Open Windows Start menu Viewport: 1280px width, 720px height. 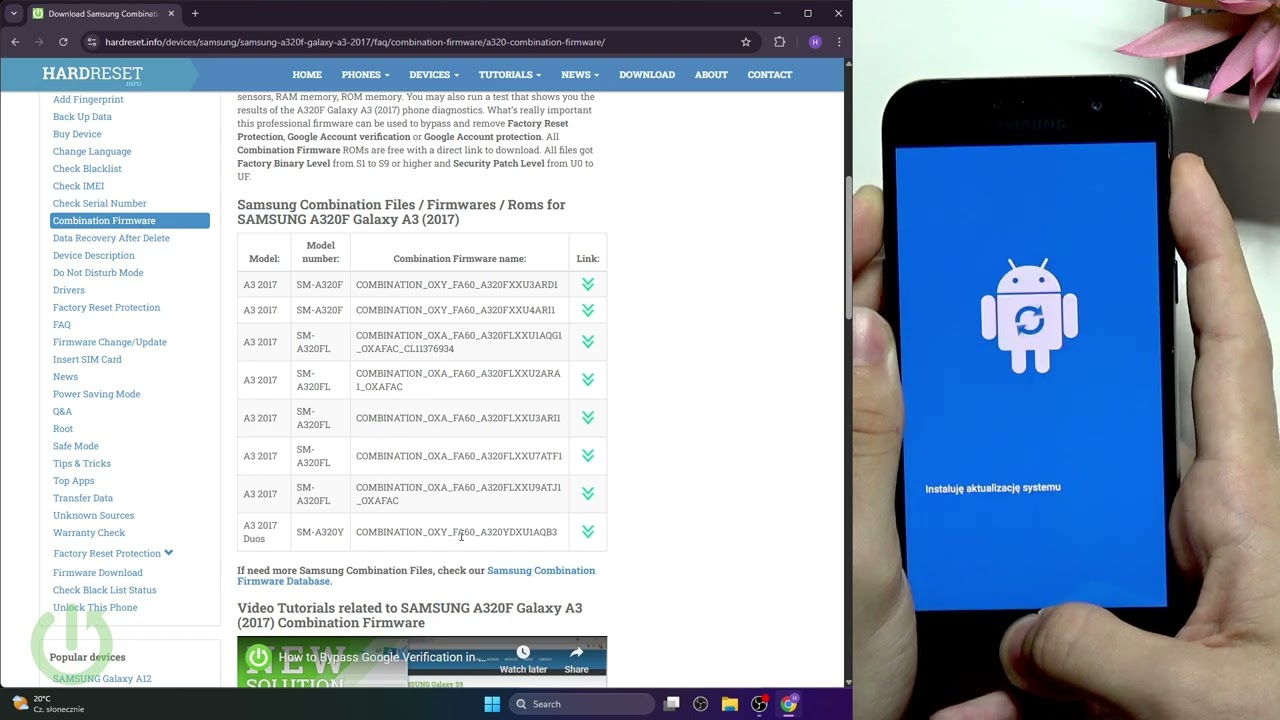point(492,704)
